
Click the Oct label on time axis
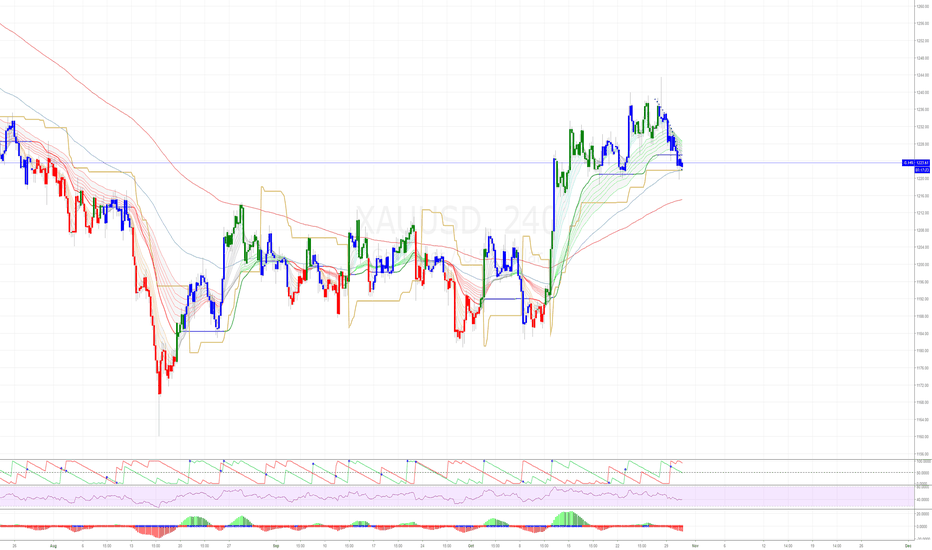tap(471, 545)
